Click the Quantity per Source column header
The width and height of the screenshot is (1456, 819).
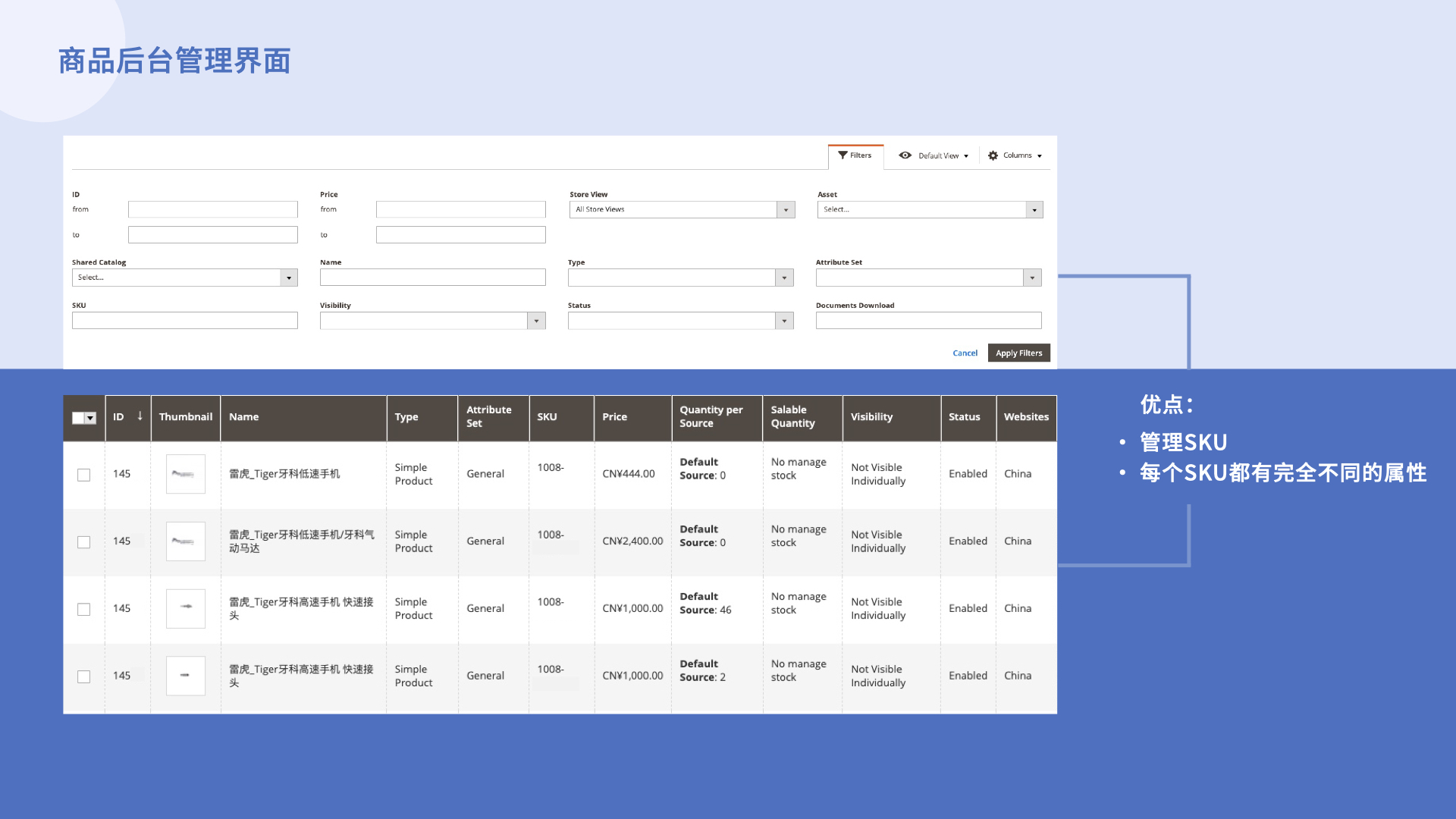coord(717,417)
